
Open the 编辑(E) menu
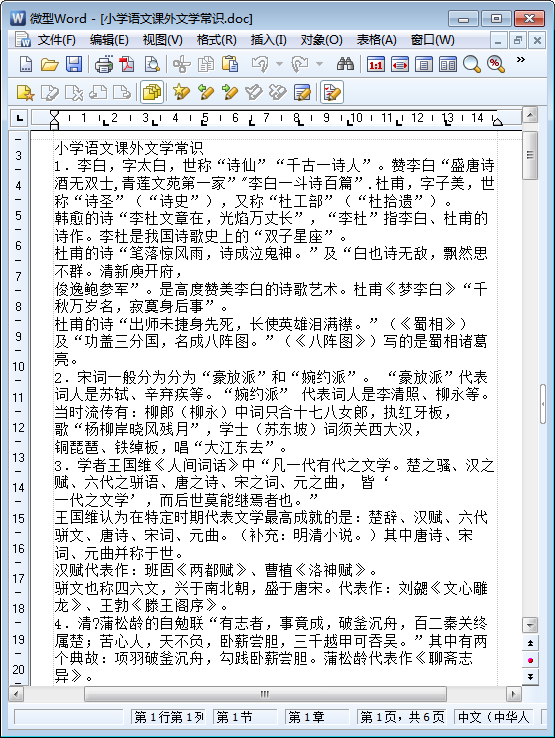pyautogui.click(x=109, y=40)
